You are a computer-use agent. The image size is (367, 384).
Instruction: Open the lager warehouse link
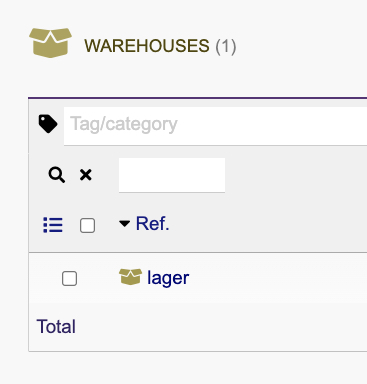[168, 278]
